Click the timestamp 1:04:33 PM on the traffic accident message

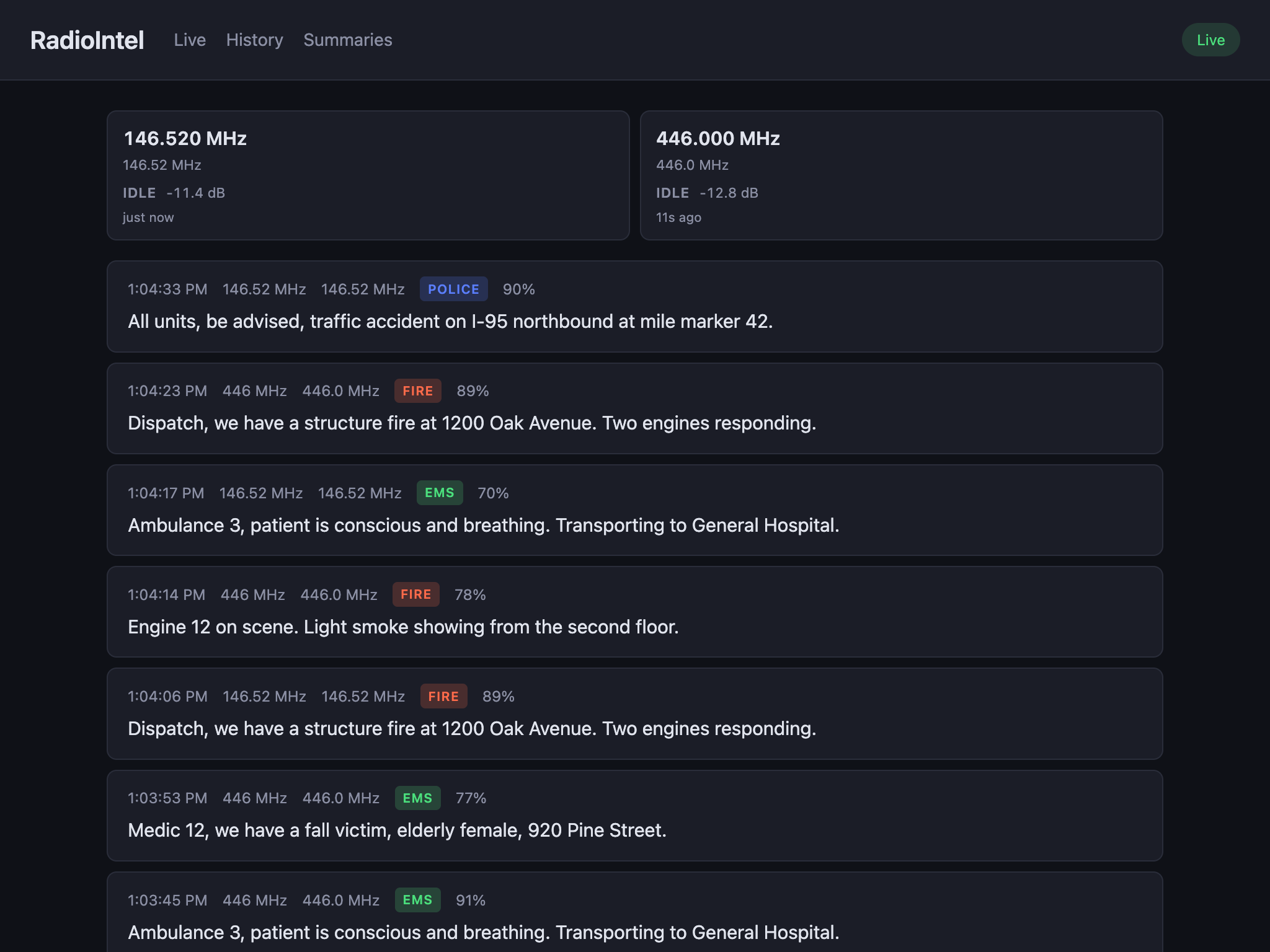click(167, 289)
